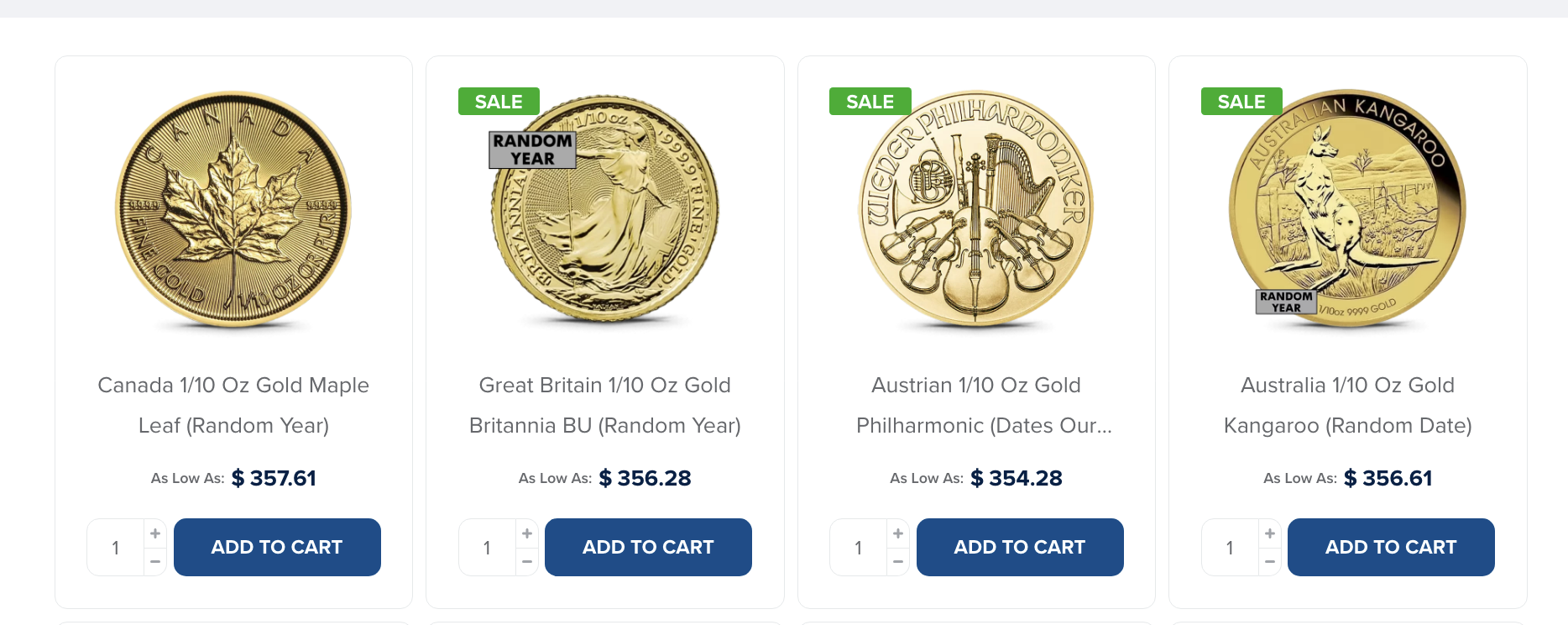Add Canada Gold Maple Leaf to cart

click(277, 547)
